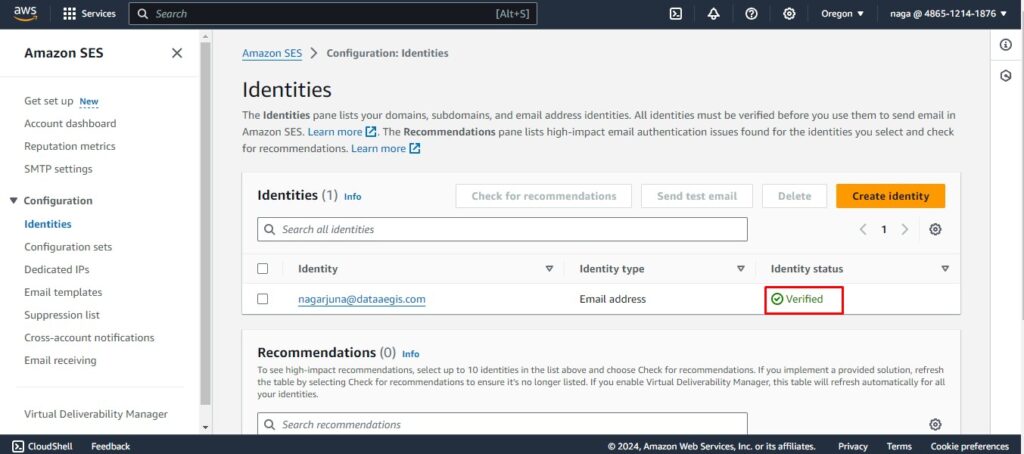This screenshot has width=1024, height=454.
Task: Click page number 1 in pagination
Action: point(884,229)
